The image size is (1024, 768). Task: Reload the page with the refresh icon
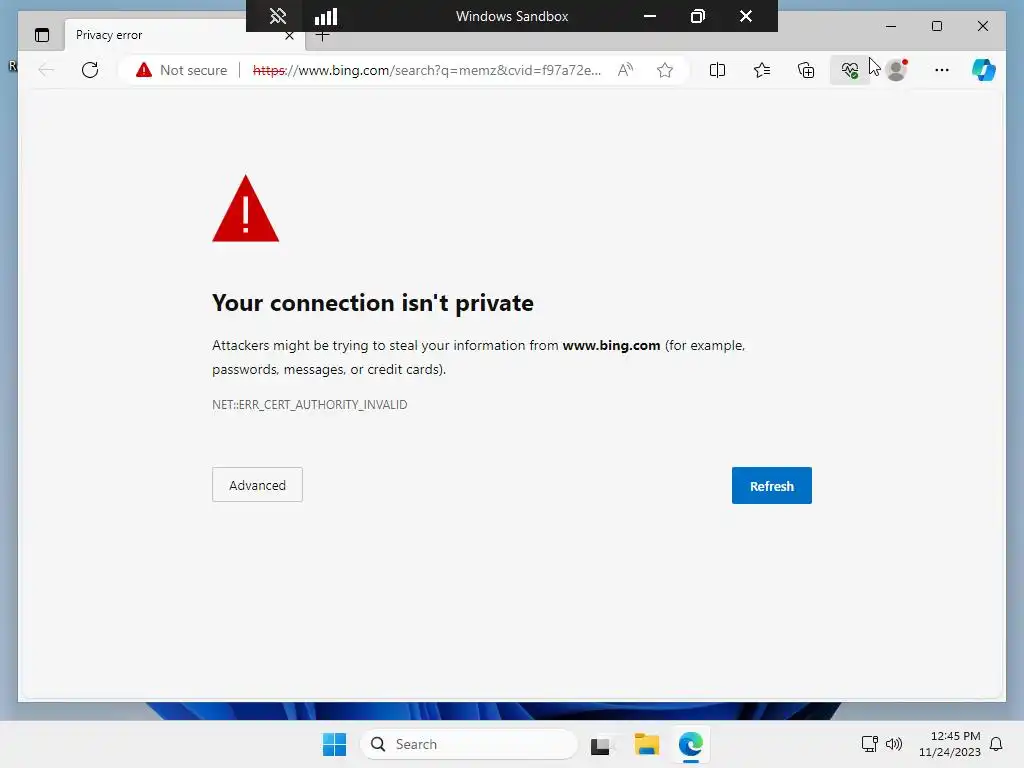[x=90, y=70]
